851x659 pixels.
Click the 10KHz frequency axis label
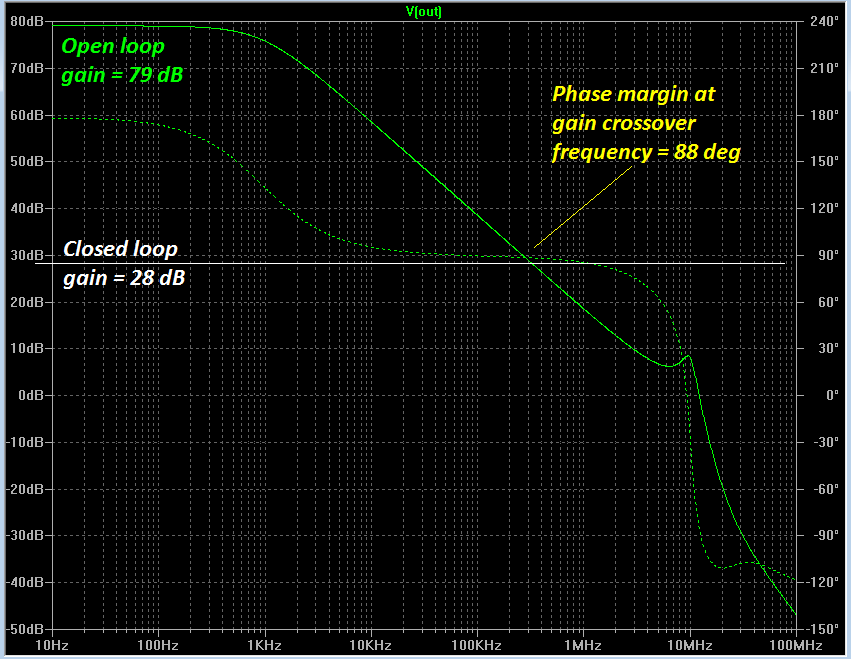tap(370, 645)
